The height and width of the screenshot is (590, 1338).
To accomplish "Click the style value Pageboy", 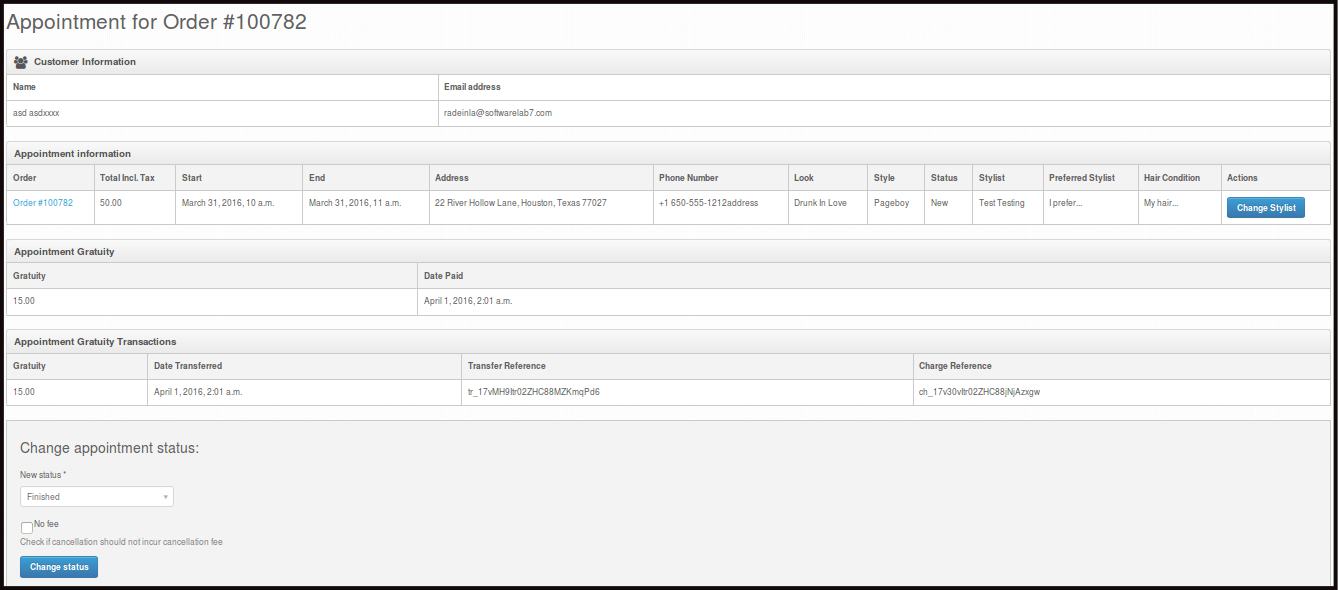I will (x=892, y=203).
